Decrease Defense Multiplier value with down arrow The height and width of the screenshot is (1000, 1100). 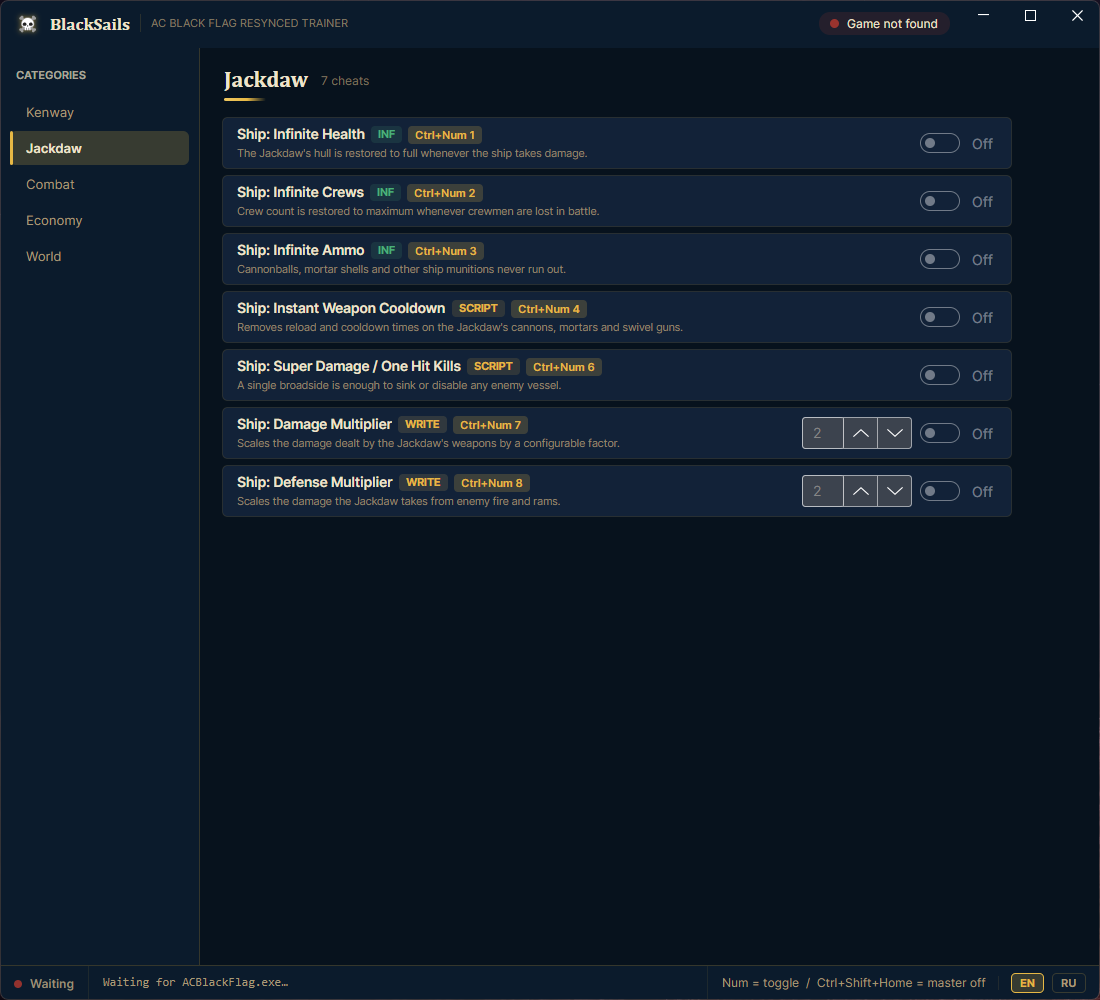click(x=894, y=491)
